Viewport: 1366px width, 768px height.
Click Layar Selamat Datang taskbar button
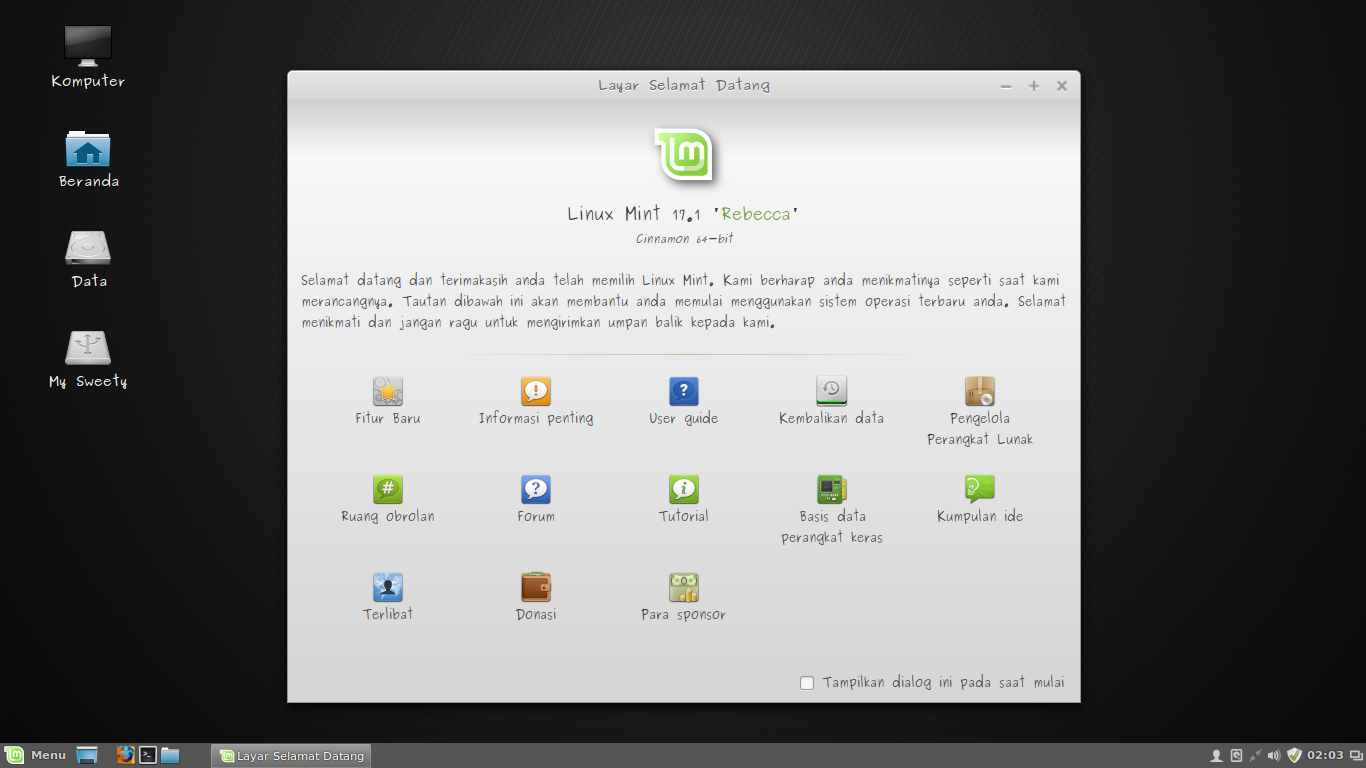[x=291, y=755]
